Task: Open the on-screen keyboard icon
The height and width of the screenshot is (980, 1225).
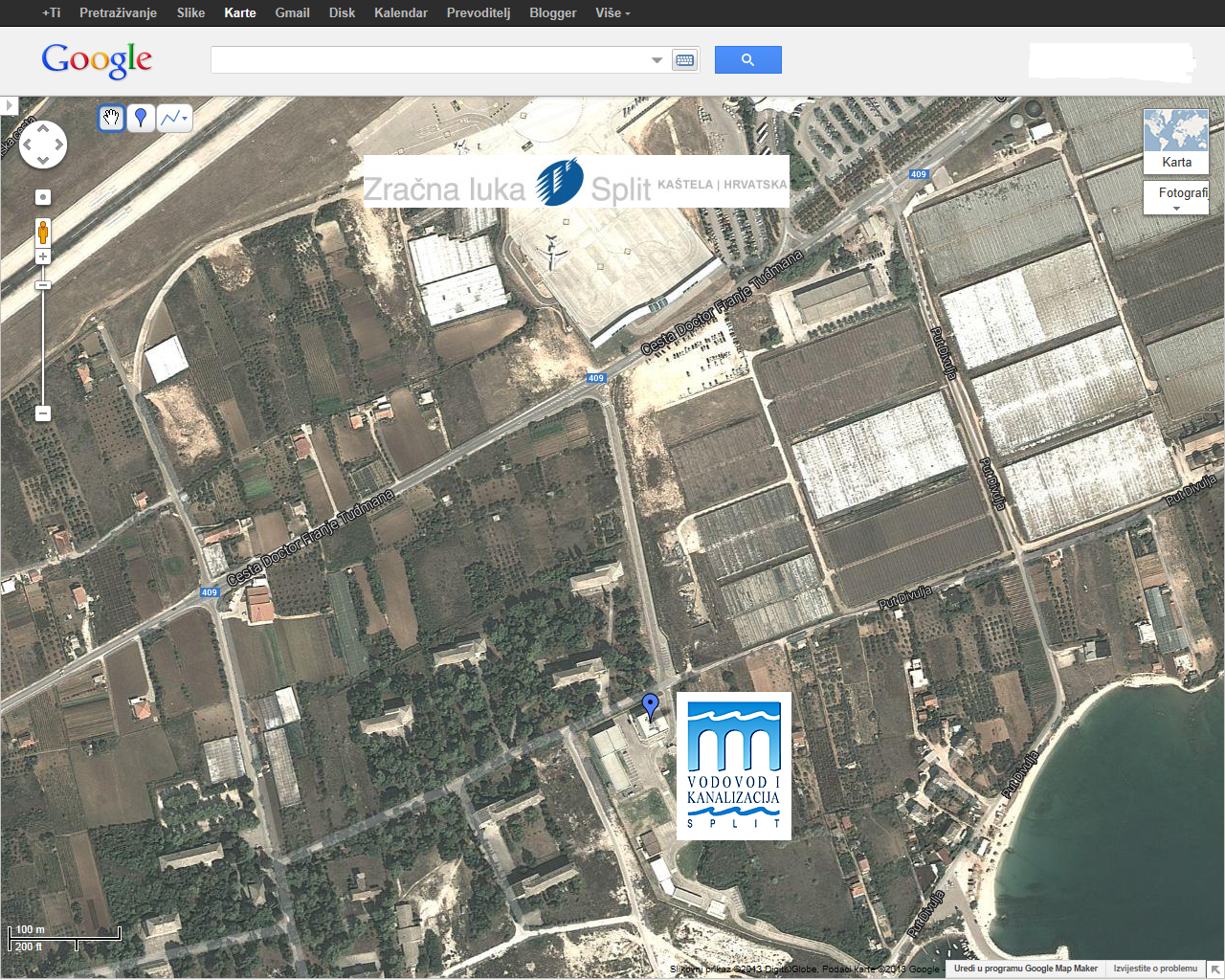Action: pyautogui.click(x=684, y=60)
